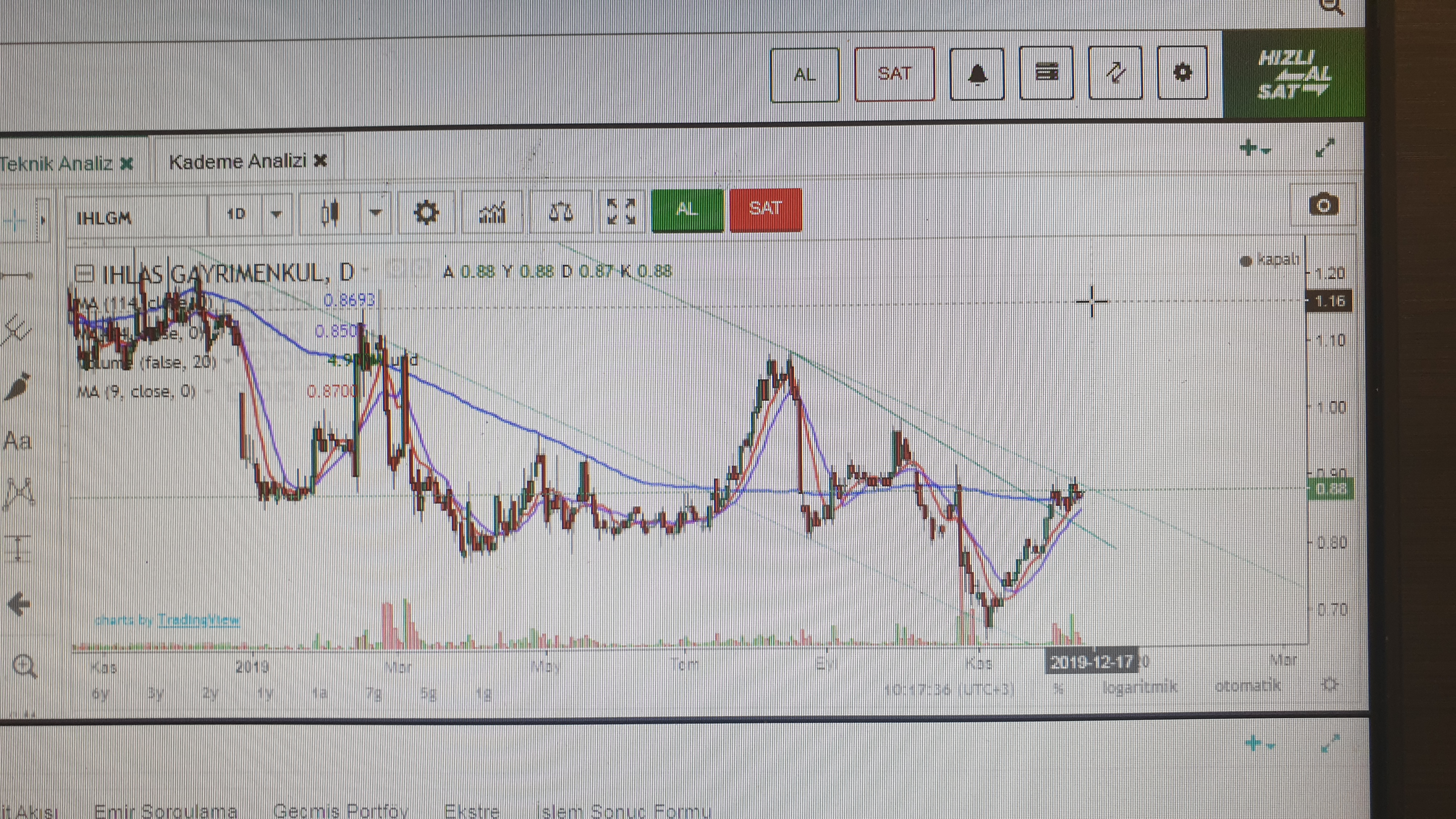This screenshot has height=819, width=1456.
Task: Select the crosshair cursor tool
Action: coord(15,221)
